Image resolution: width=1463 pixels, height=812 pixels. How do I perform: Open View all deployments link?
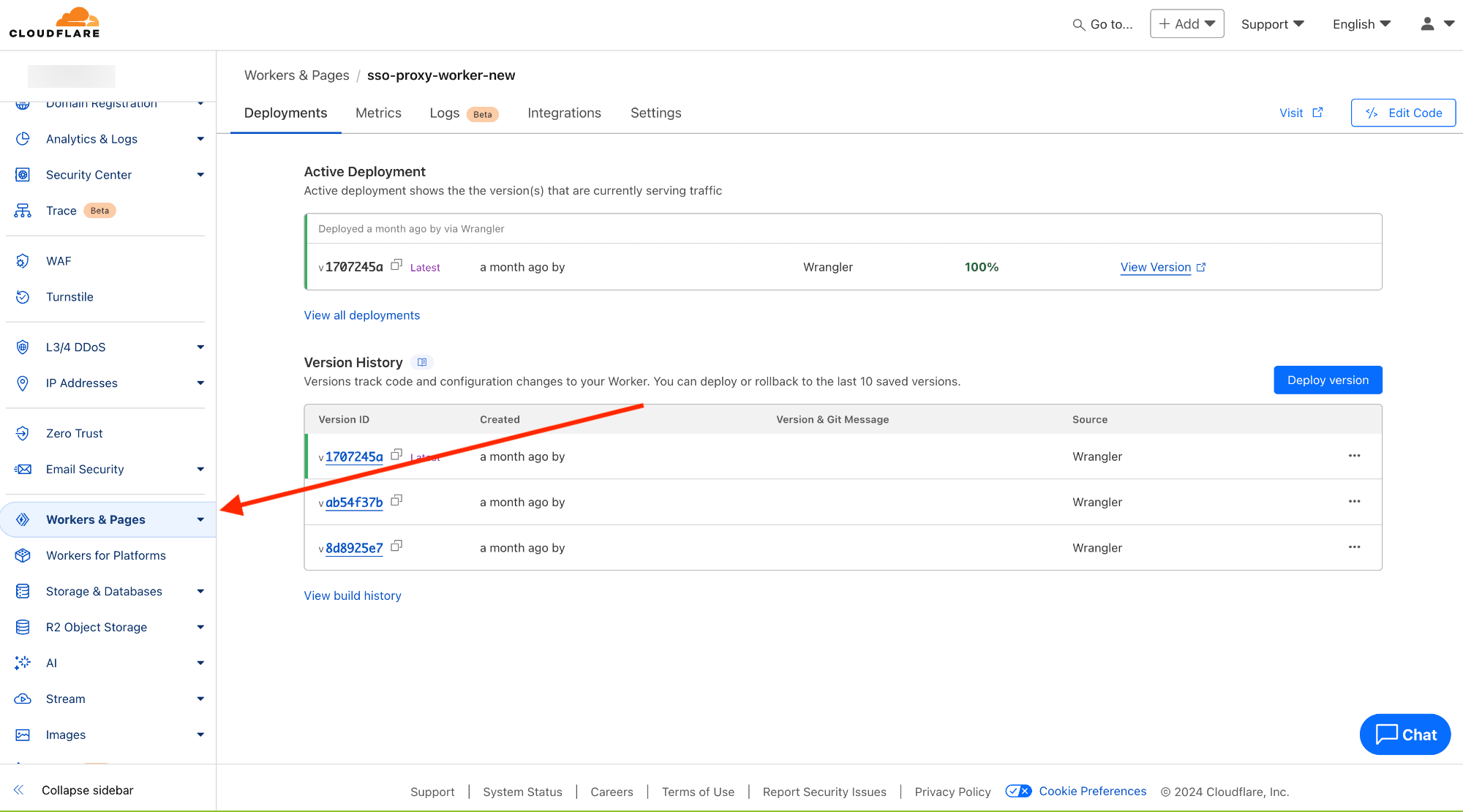point(361,315)
